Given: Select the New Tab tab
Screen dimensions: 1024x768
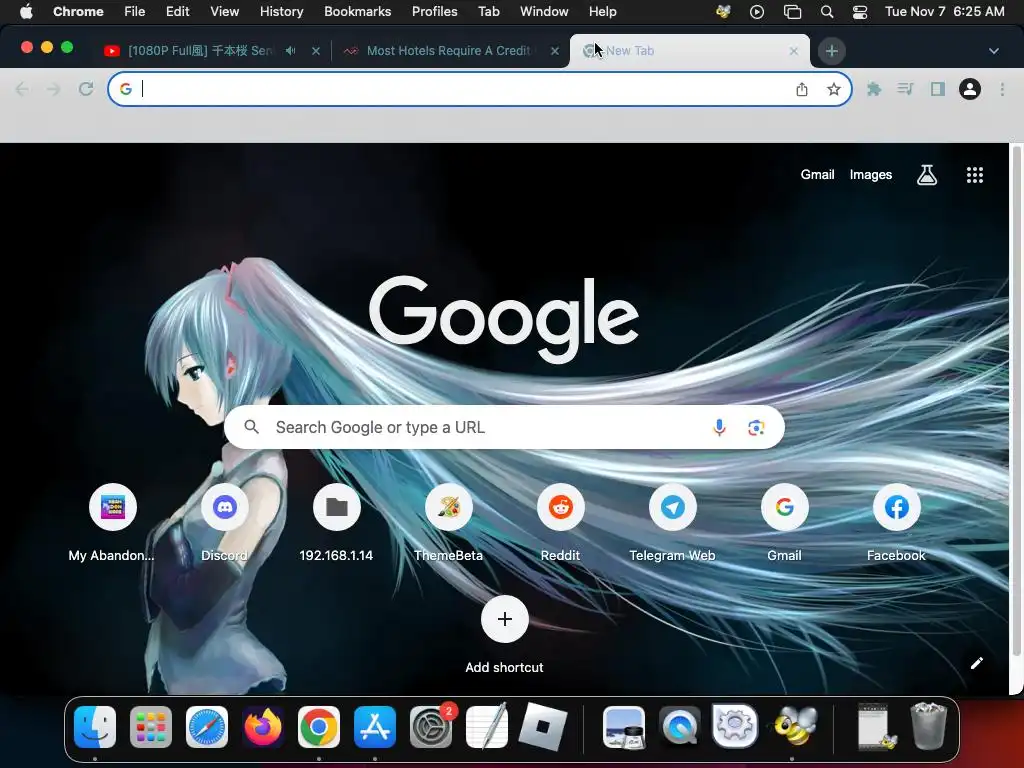Looking at the screenshot, I should click(690, 50).
